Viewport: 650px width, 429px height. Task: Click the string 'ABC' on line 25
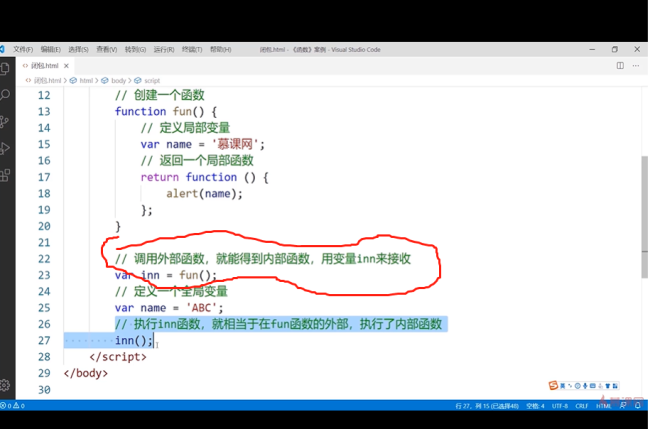pyautogui.click(x=201, y=308)
